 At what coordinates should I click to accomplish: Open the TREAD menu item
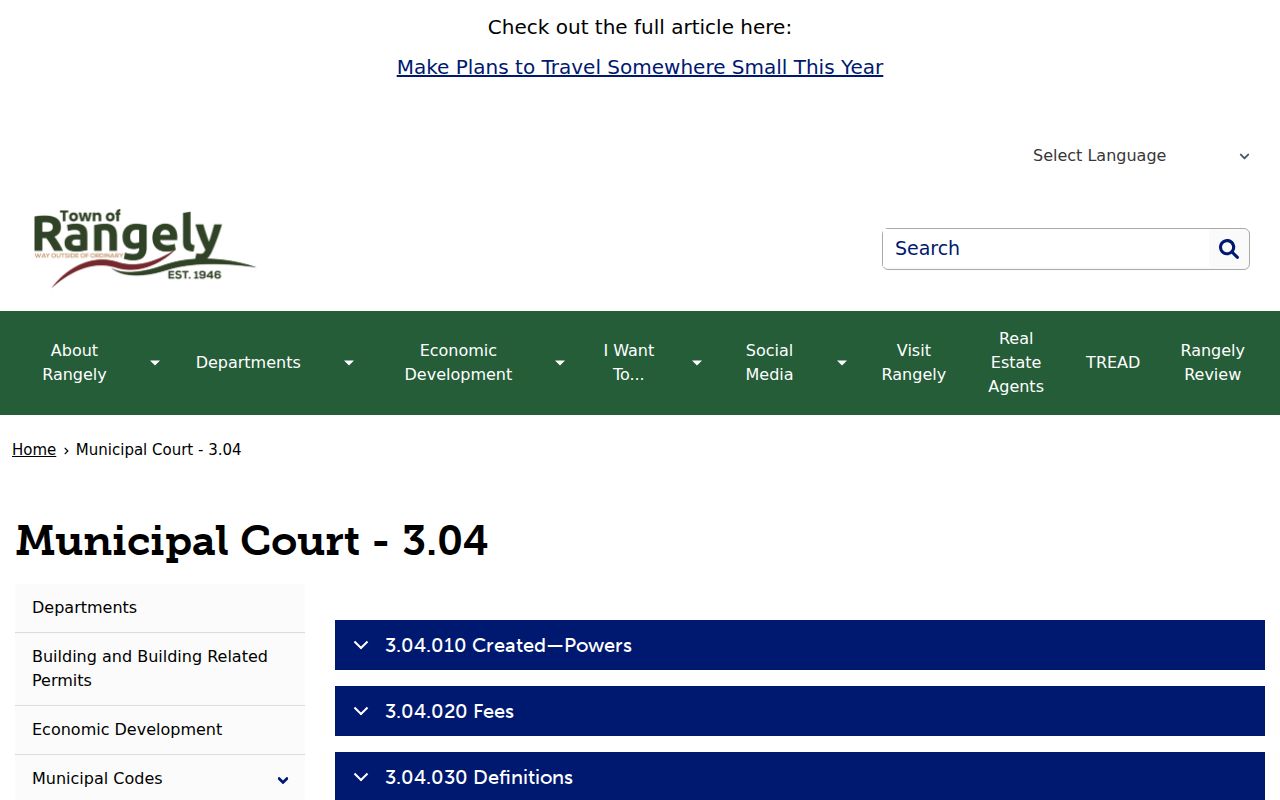tap(1113, 363)
